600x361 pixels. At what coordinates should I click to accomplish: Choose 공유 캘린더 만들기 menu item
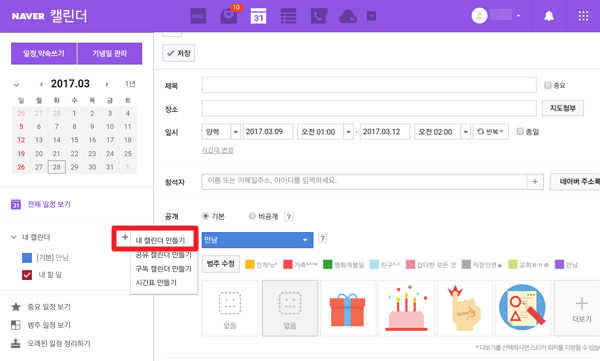[163, 255]
